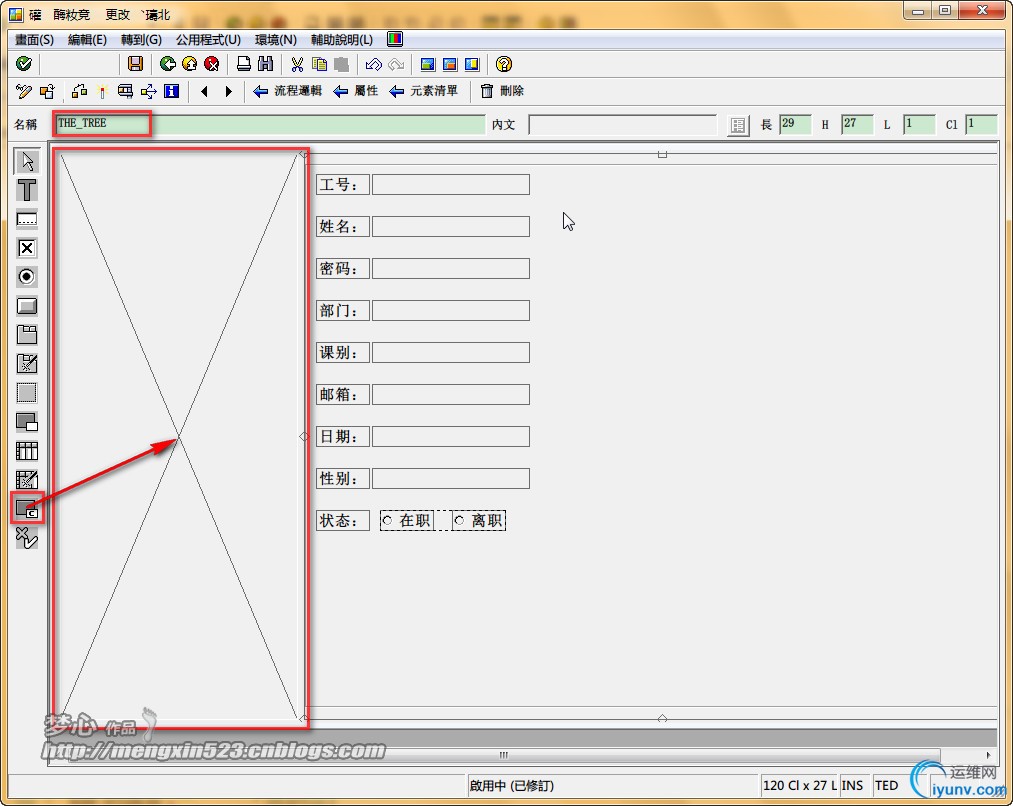The height and width of the screenshot is (806, 1013).
Task: Select the Box frame tool
Action: point(26,393)
